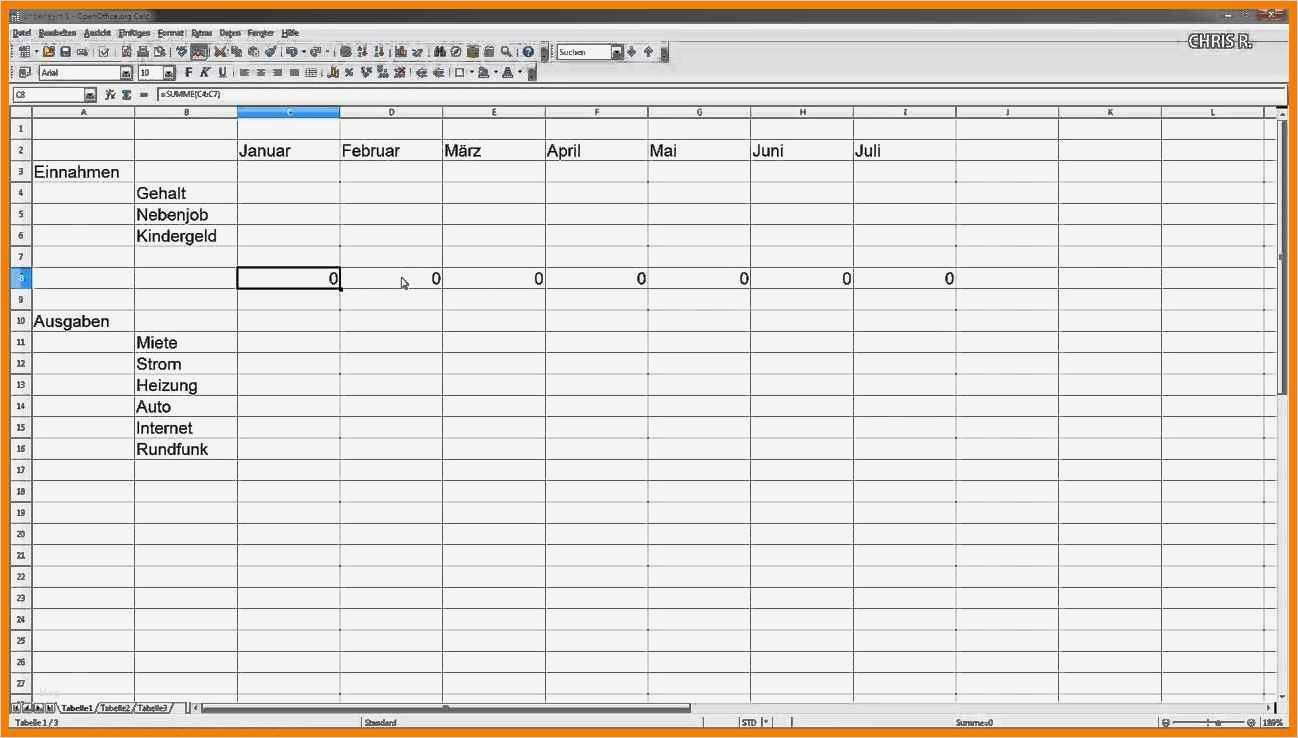Image resolution: width=1298 pixels, height=738 pixels.
Task: Click the function equals button in formula bar
Action: [x=143, y=95]
